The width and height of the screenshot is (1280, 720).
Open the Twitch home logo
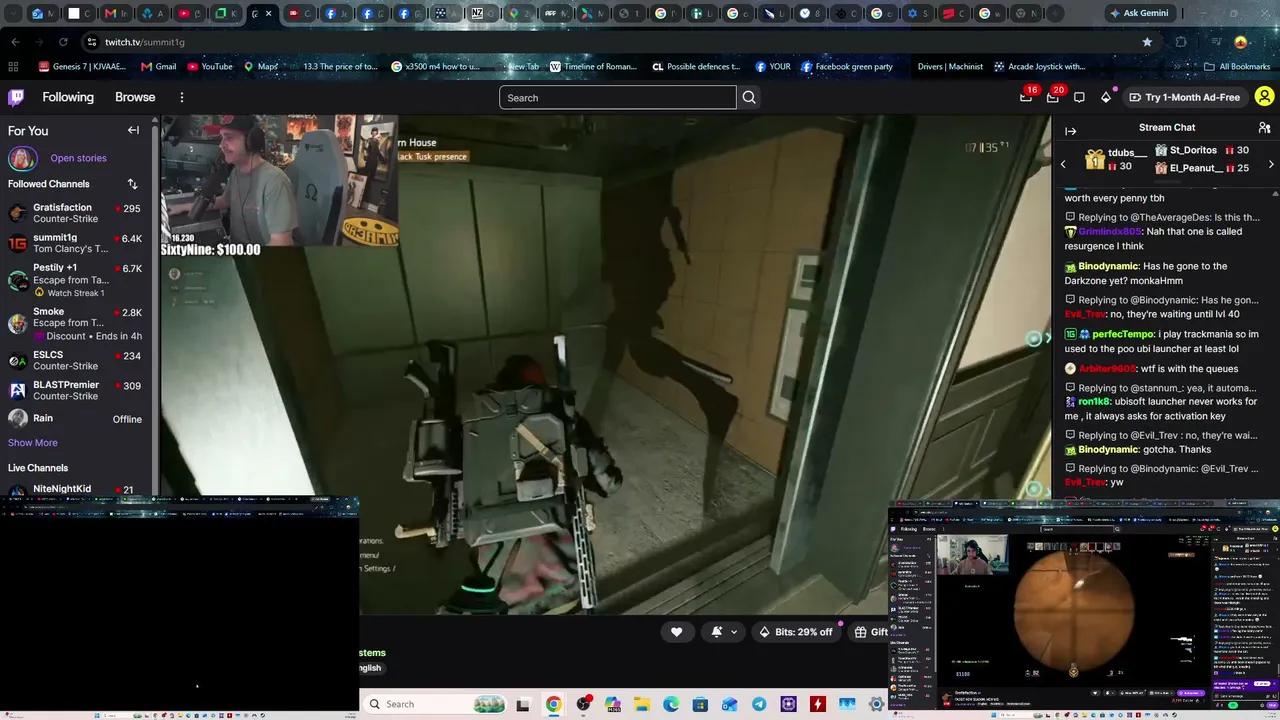16,97
